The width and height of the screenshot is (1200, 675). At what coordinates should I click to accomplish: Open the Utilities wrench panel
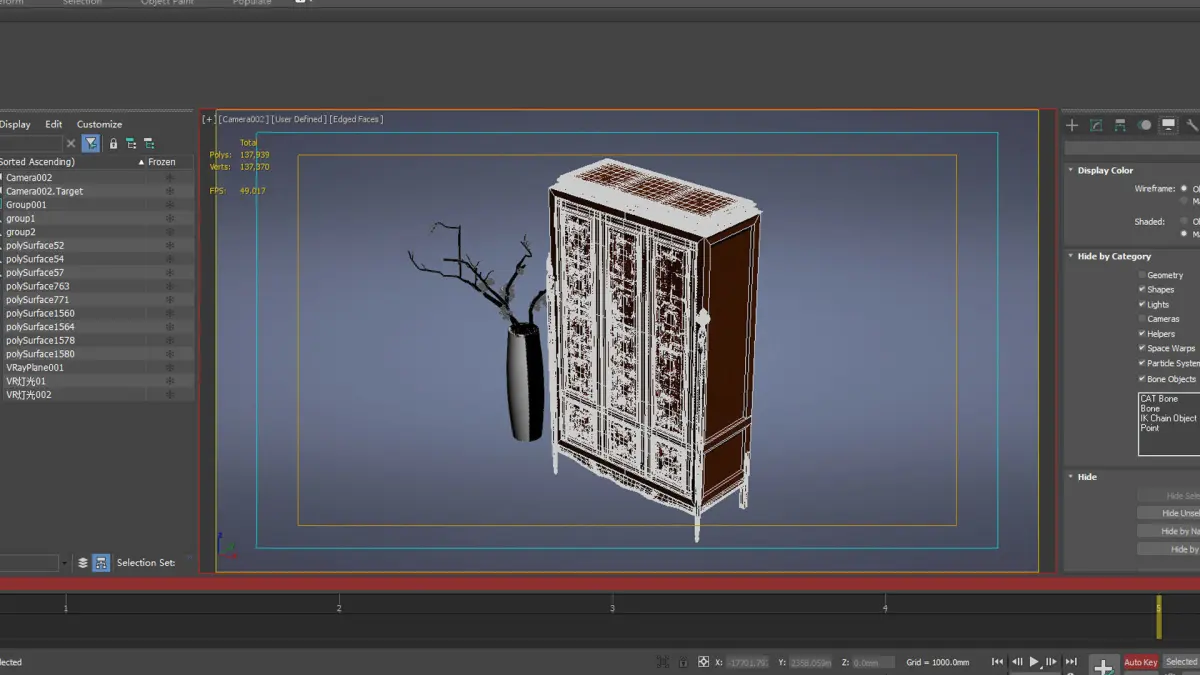[1192, 125]
